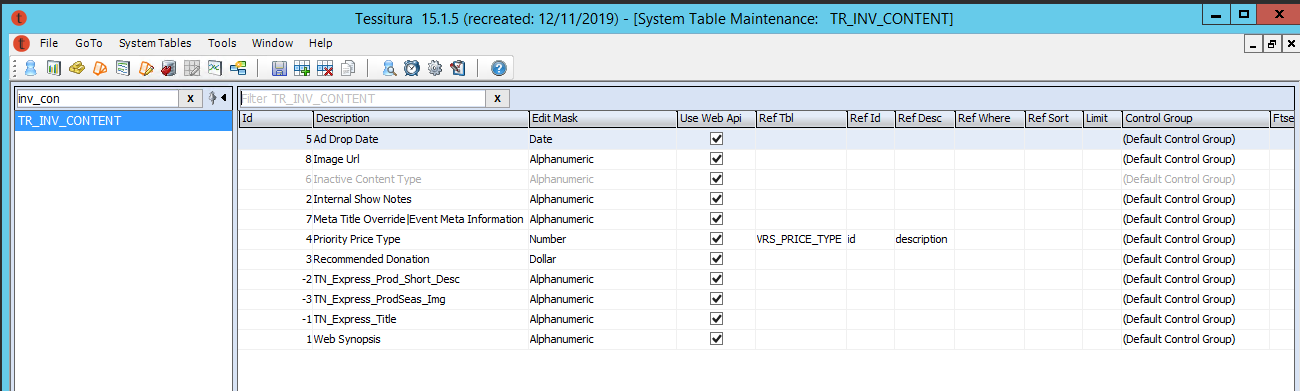The image size is (1300, 391).
Task: Open the bar chart report icon
Action: tap(53, 68)
